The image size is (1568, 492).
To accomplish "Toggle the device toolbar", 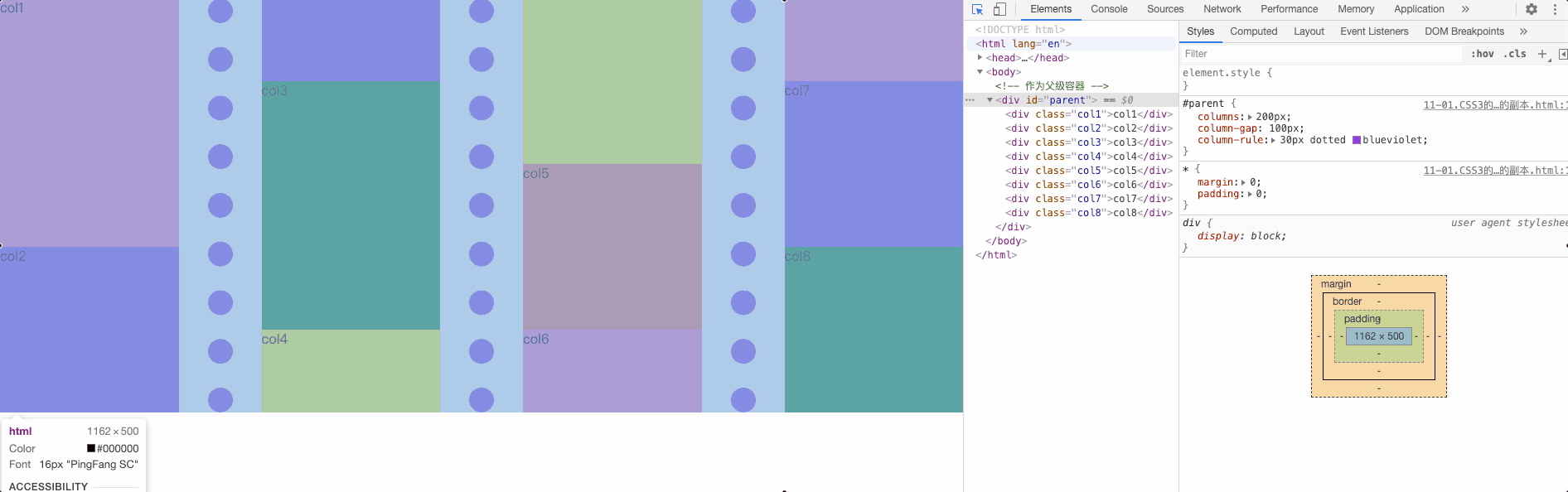I will [x=999, y=9].
